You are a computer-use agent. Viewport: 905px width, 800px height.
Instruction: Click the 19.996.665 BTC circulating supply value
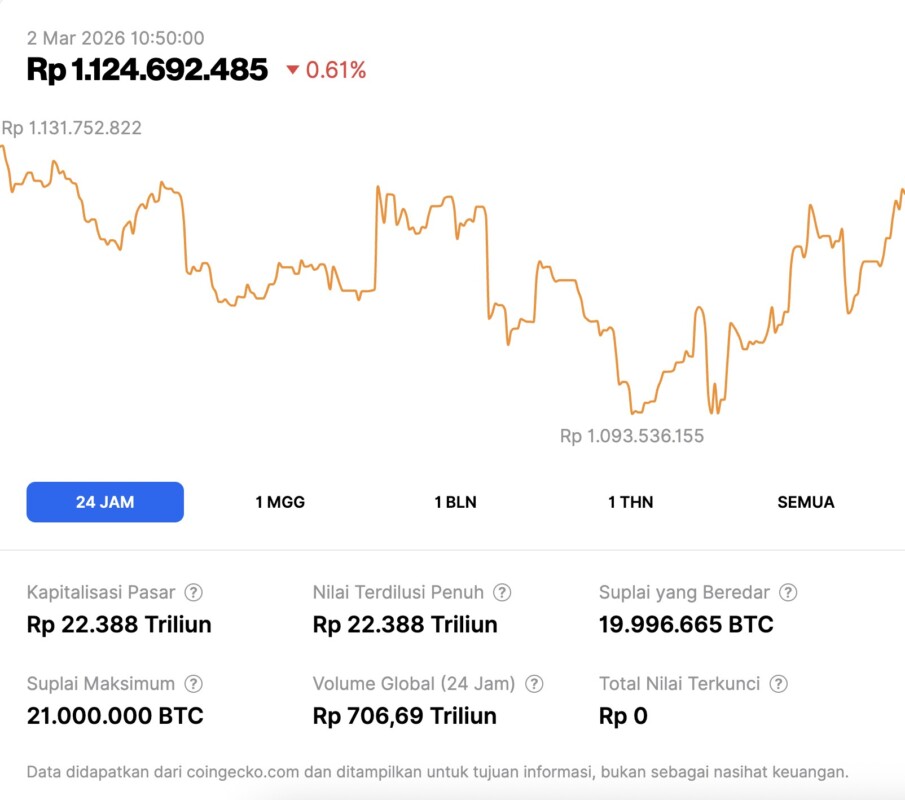tap(686, 625)
